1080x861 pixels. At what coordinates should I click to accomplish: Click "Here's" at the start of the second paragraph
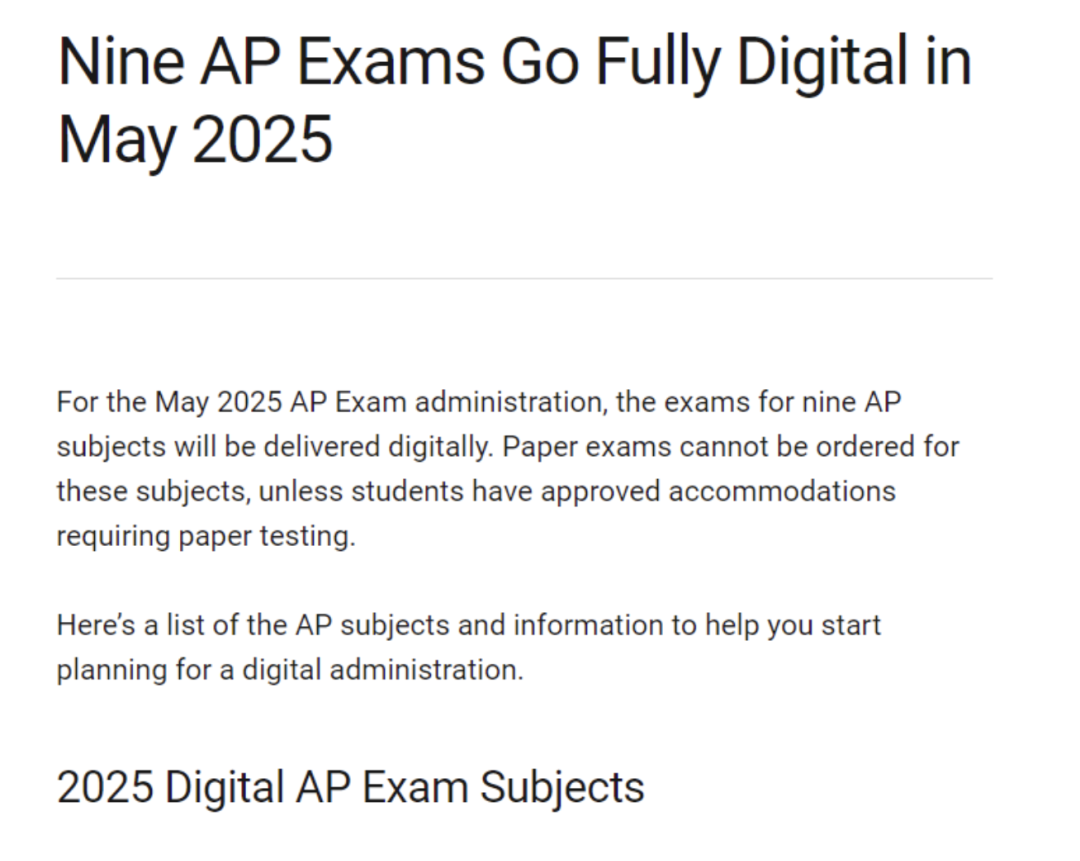pyautogui.click(x=97, y=625)
